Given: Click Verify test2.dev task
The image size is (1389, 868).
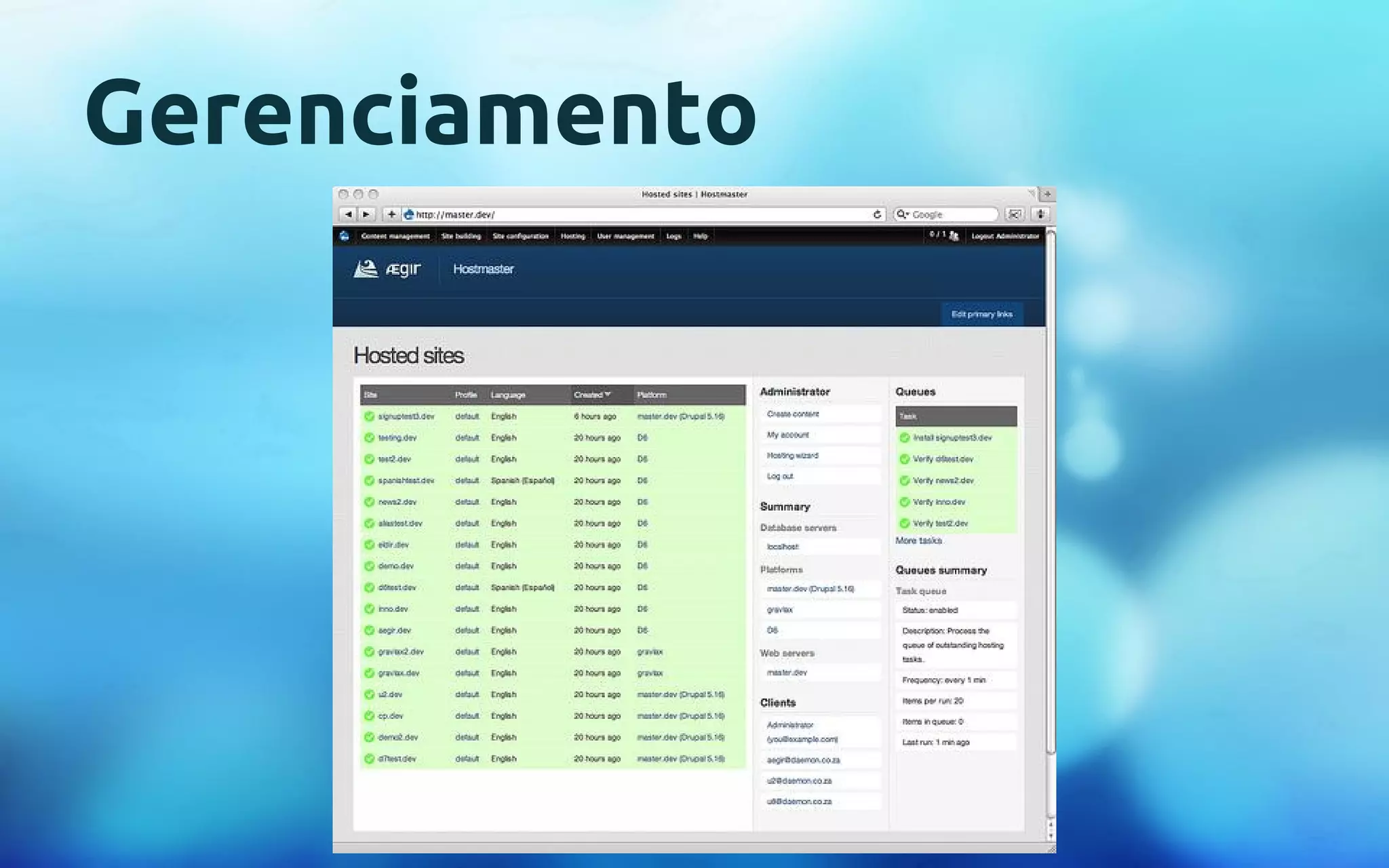Looking at the screenshot, I should (940, 524).
